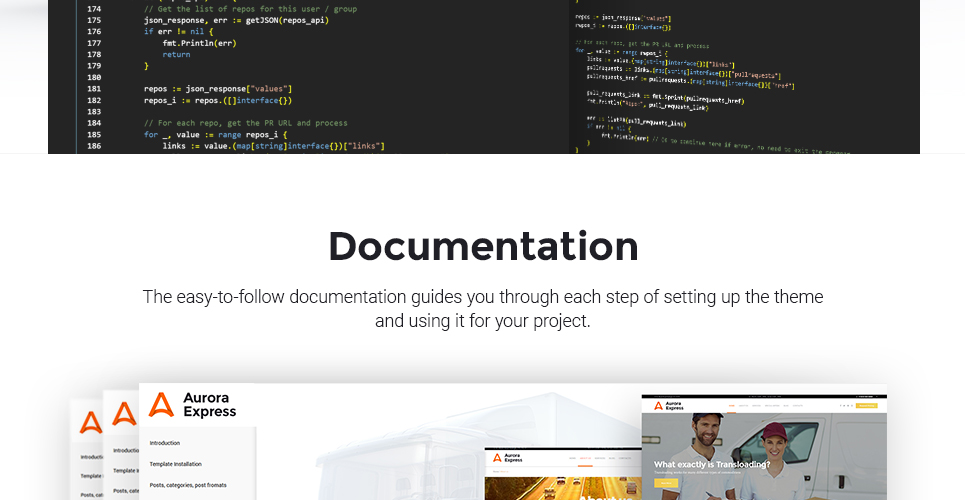Click line 181 repos := json_response
This screenshot has width=965, height=500.
click(218, 89)
